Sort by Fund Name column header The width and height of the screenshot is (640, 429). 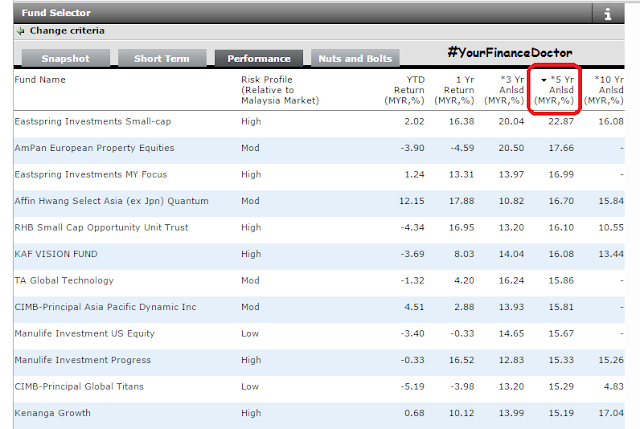pyautogui.click(x=40, y=80)
